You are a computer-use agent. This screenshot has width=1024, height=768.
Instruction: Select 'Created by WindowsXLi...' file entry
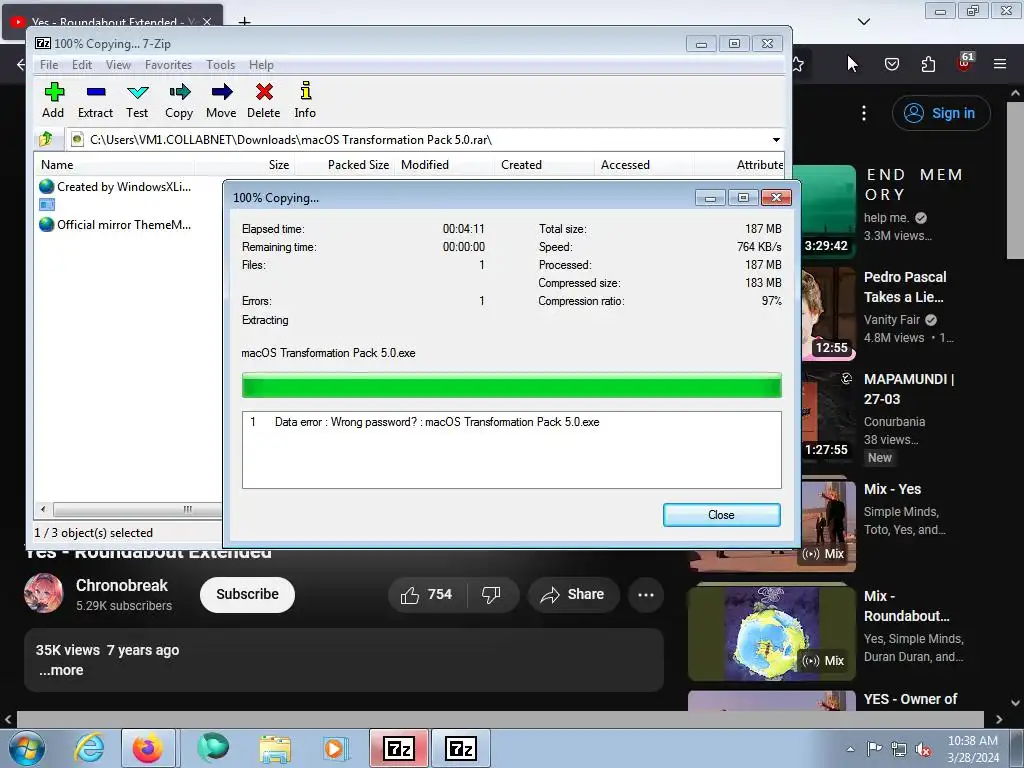(x=115, y=187)
